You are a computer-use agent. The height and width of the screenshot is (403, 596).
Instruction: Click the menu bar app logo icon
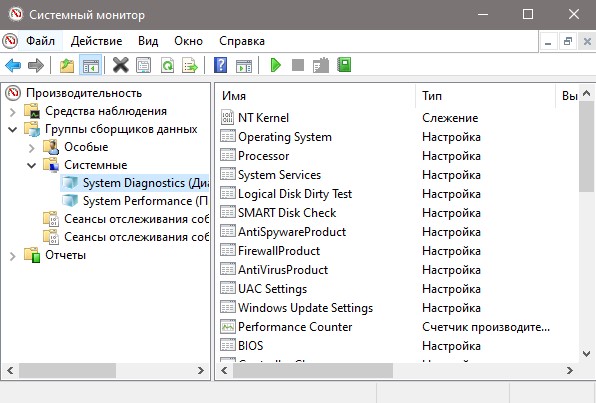tap(10, 41)
